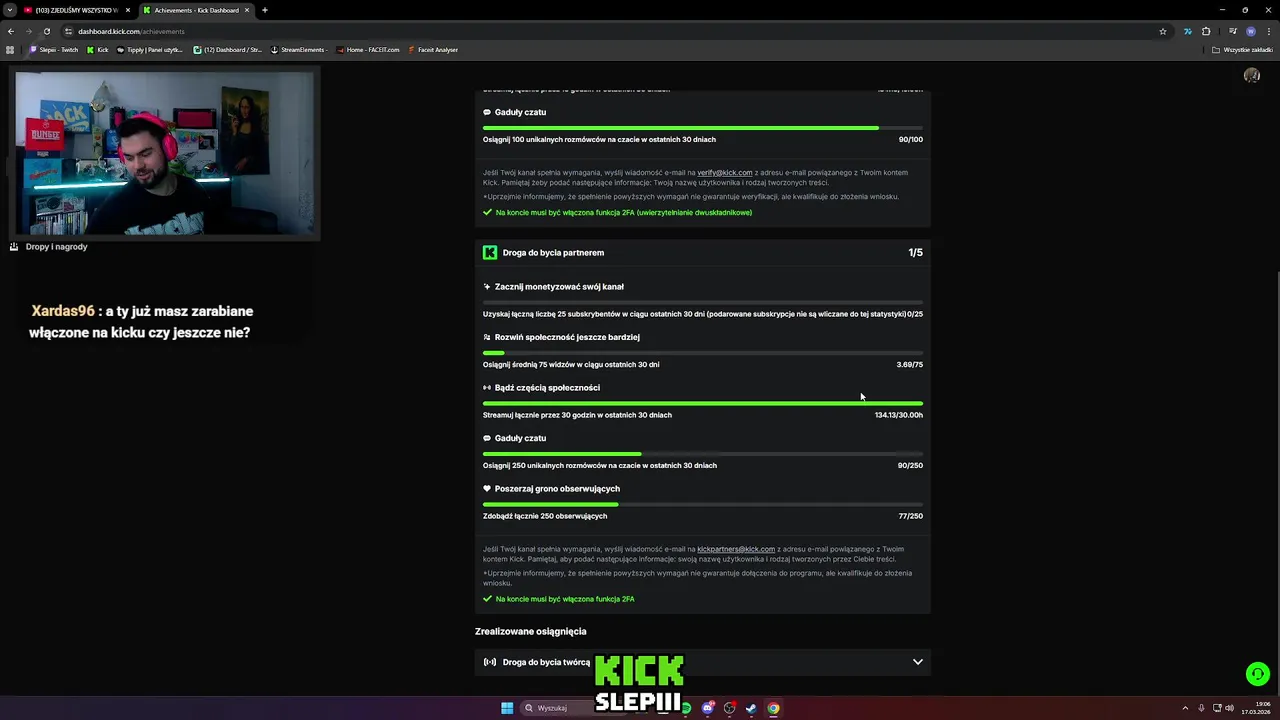This screenshot has width=1280, height=720.
Task: Open the Kick bookmark
Action: click(x=98, y=50)
